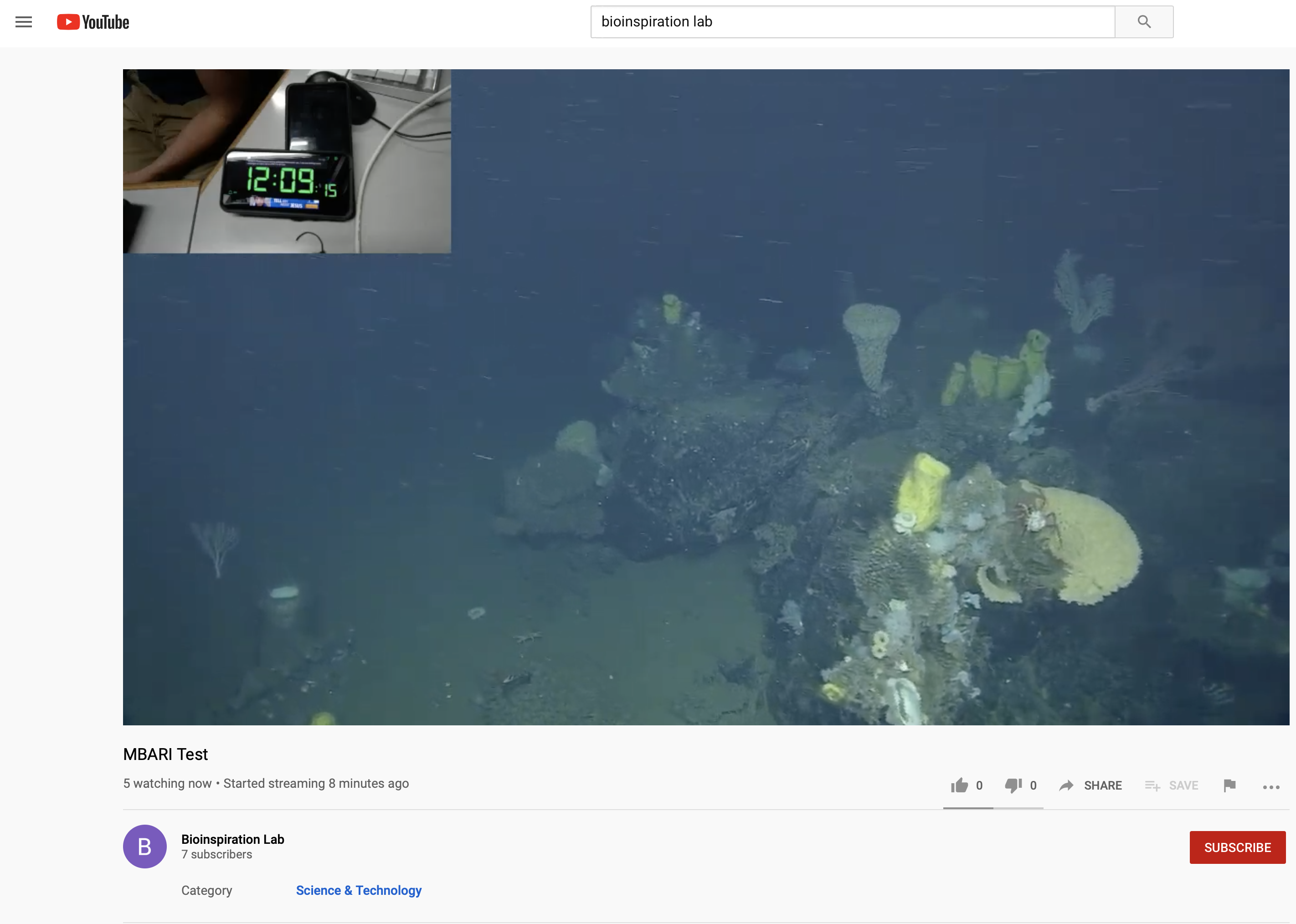The image size is (1296, 924).
Task: Dislike the MBARI Test video
Action: coord(1021,785)
